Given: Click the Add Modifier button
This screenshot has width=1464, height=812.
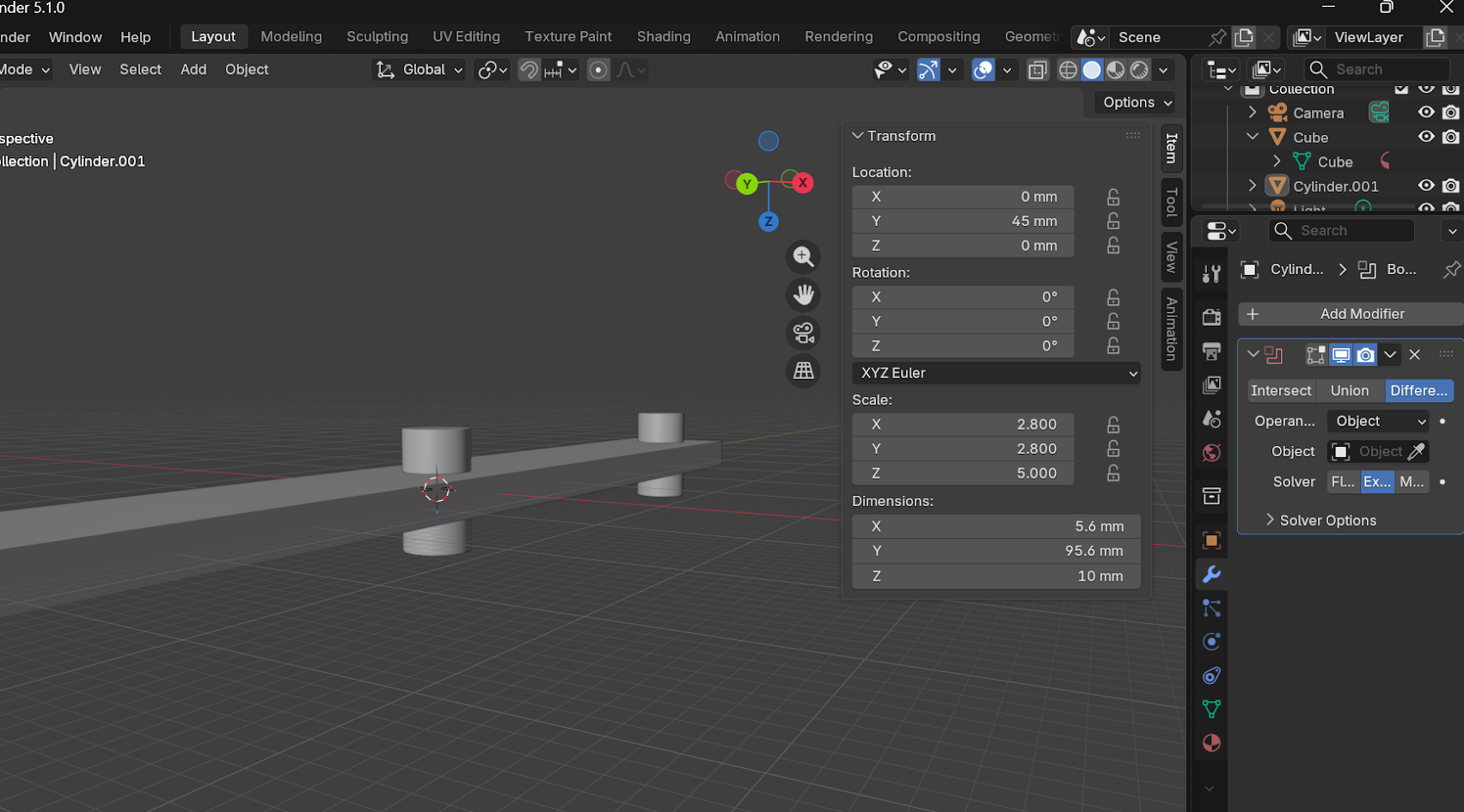Looking at the screenshot, I should click(1351, 314).
